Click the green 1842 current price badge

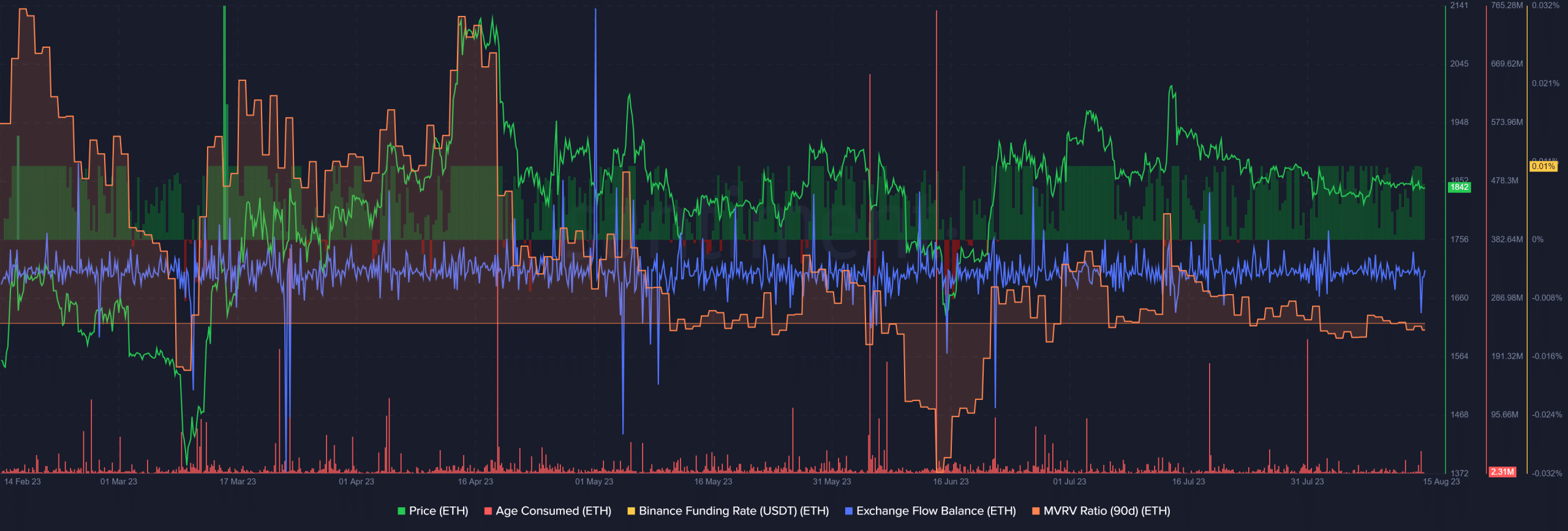click(x=1459, y=187)
